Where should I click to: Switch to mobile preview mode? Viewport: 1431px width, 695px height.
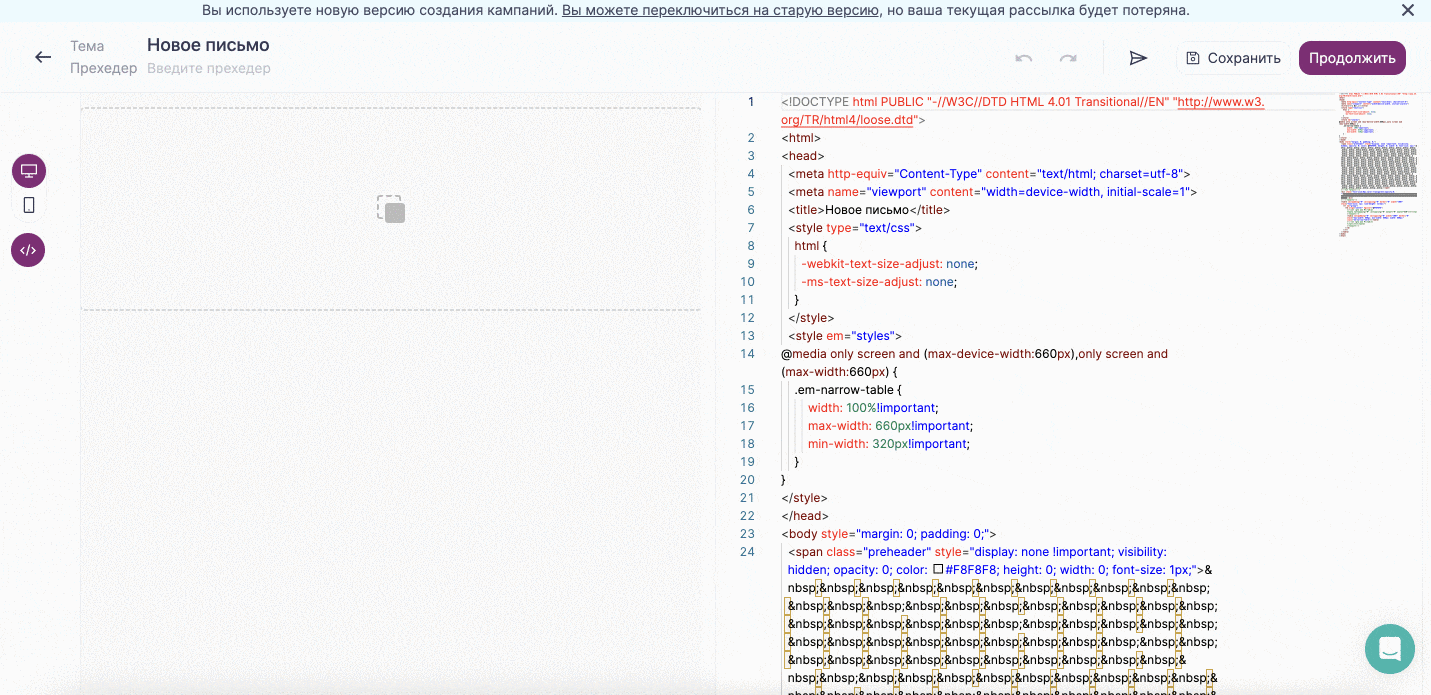pos(29,205)
